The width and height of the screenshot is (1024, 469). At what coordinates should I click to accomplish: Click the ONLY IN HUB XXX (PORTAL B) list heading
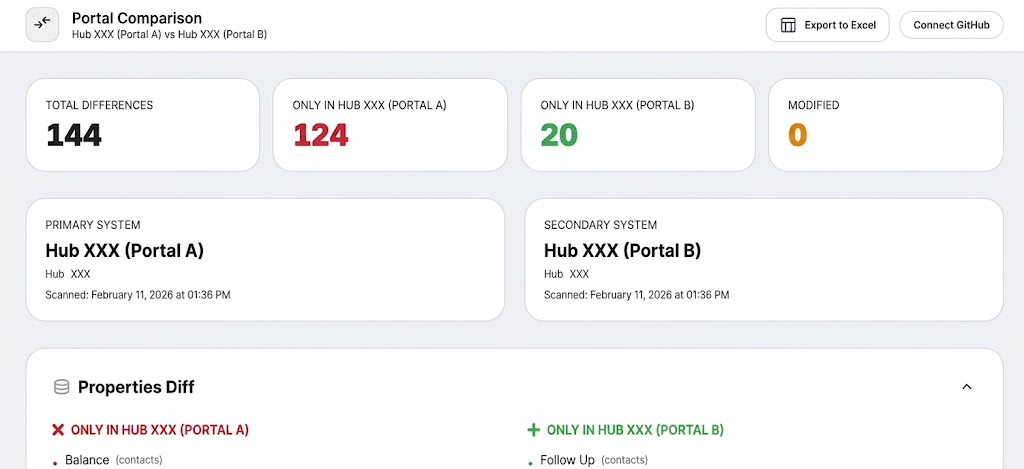635,430
